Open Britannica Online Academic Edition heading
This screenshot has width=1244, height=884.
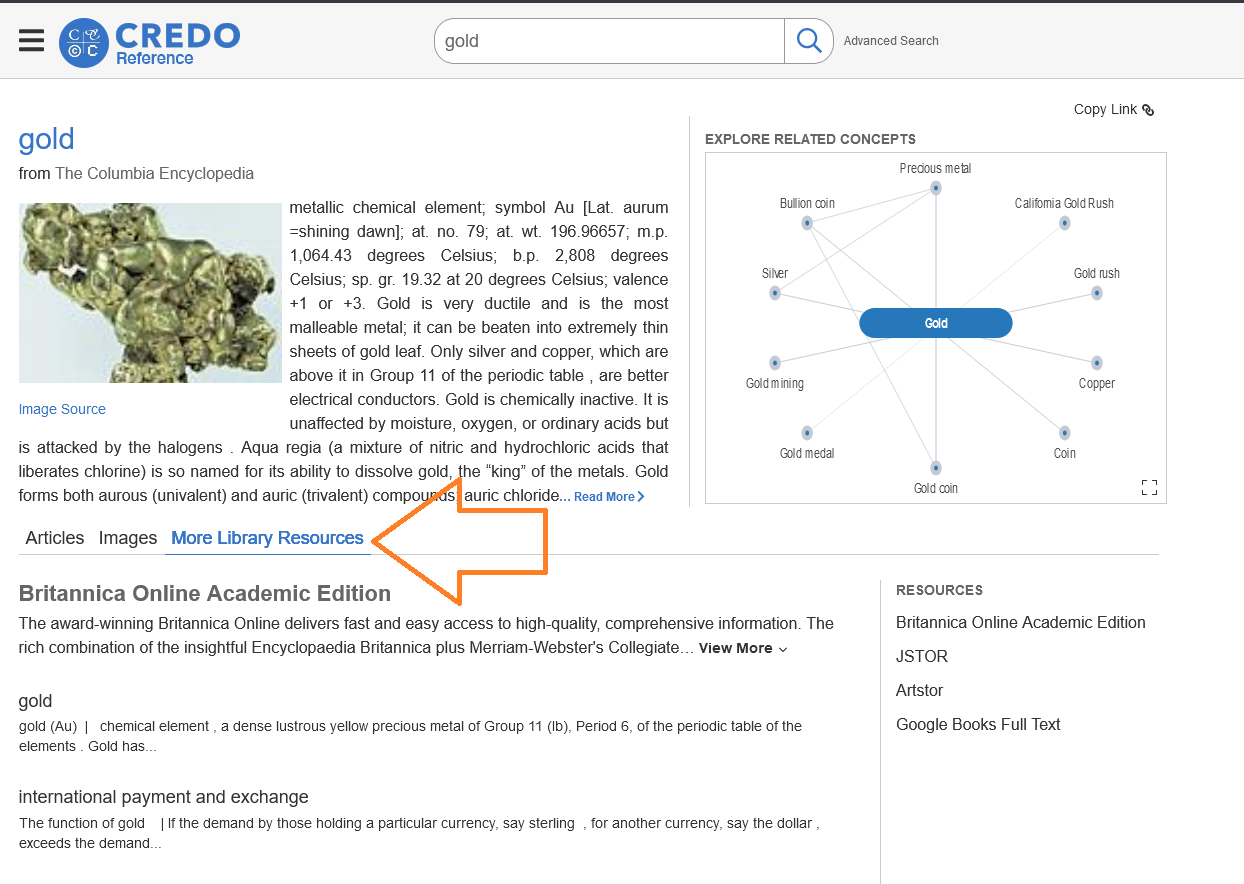[205, 594]
